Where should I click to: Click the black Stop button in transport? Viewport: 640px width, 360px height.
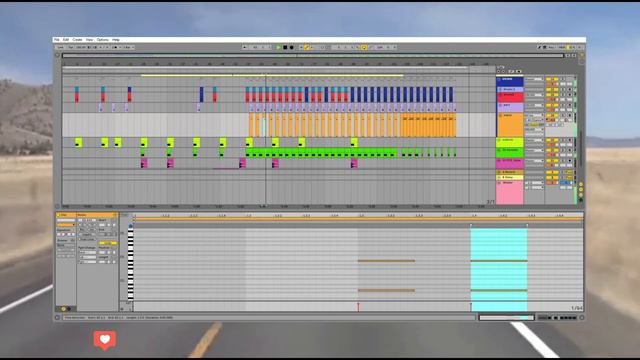tap(285, 47)
